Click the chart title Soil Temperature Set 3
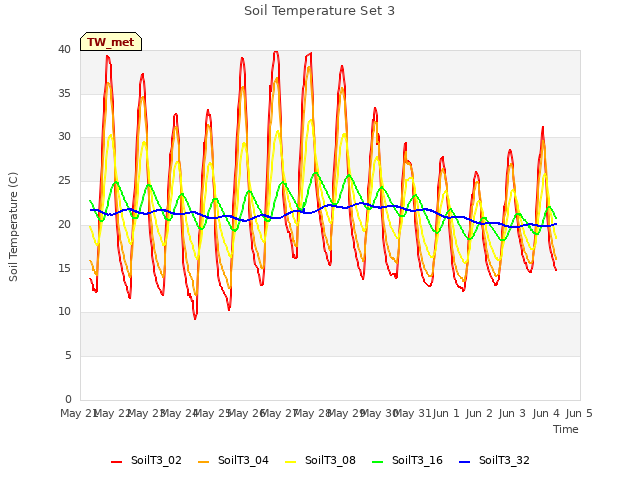Viewport: 640px width, 480px height. point(319,11)
